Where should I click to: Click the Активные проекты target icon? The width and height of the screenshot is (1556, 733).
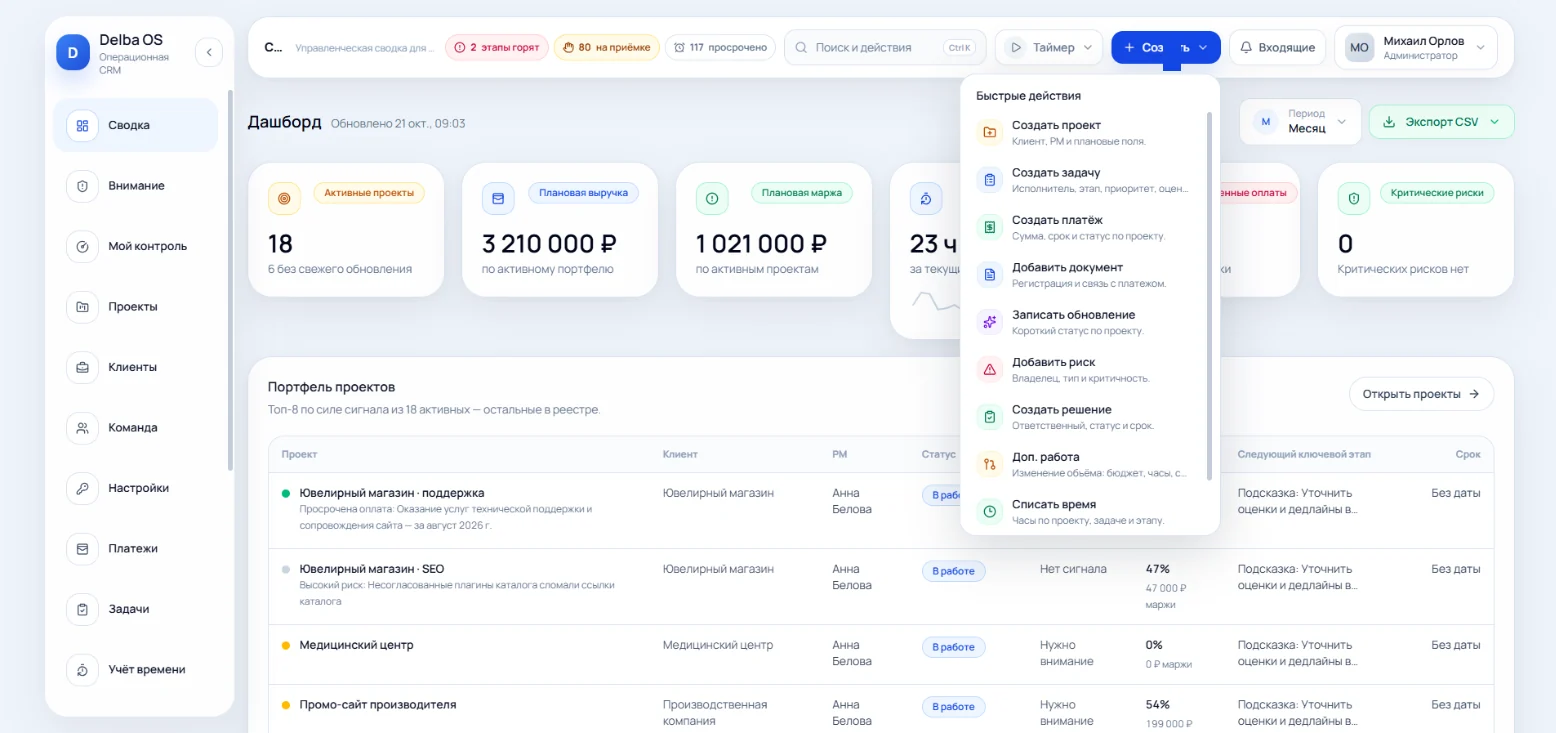[x=284, y=199]
